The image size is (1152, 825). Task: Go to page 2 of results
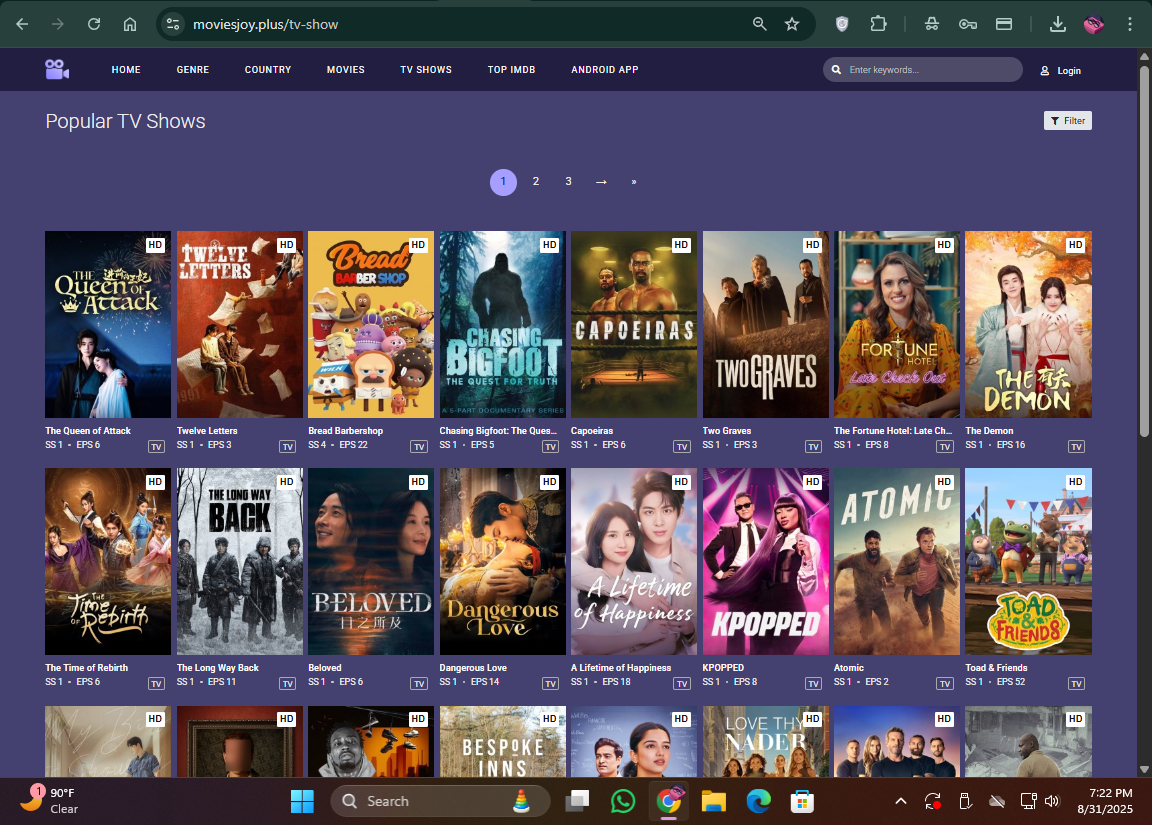click(536, 181)
